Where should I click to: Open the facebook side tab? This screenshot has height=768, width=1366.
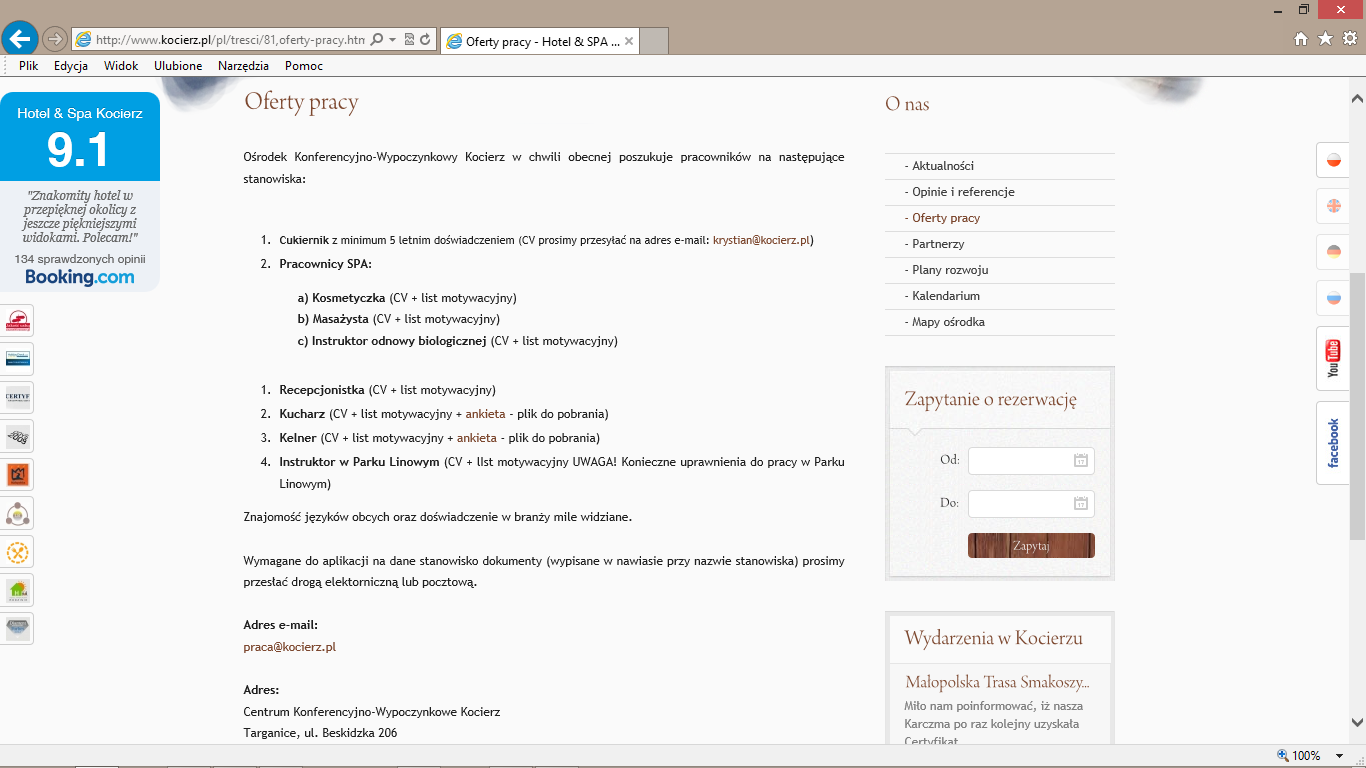(x=1333, y=443)
